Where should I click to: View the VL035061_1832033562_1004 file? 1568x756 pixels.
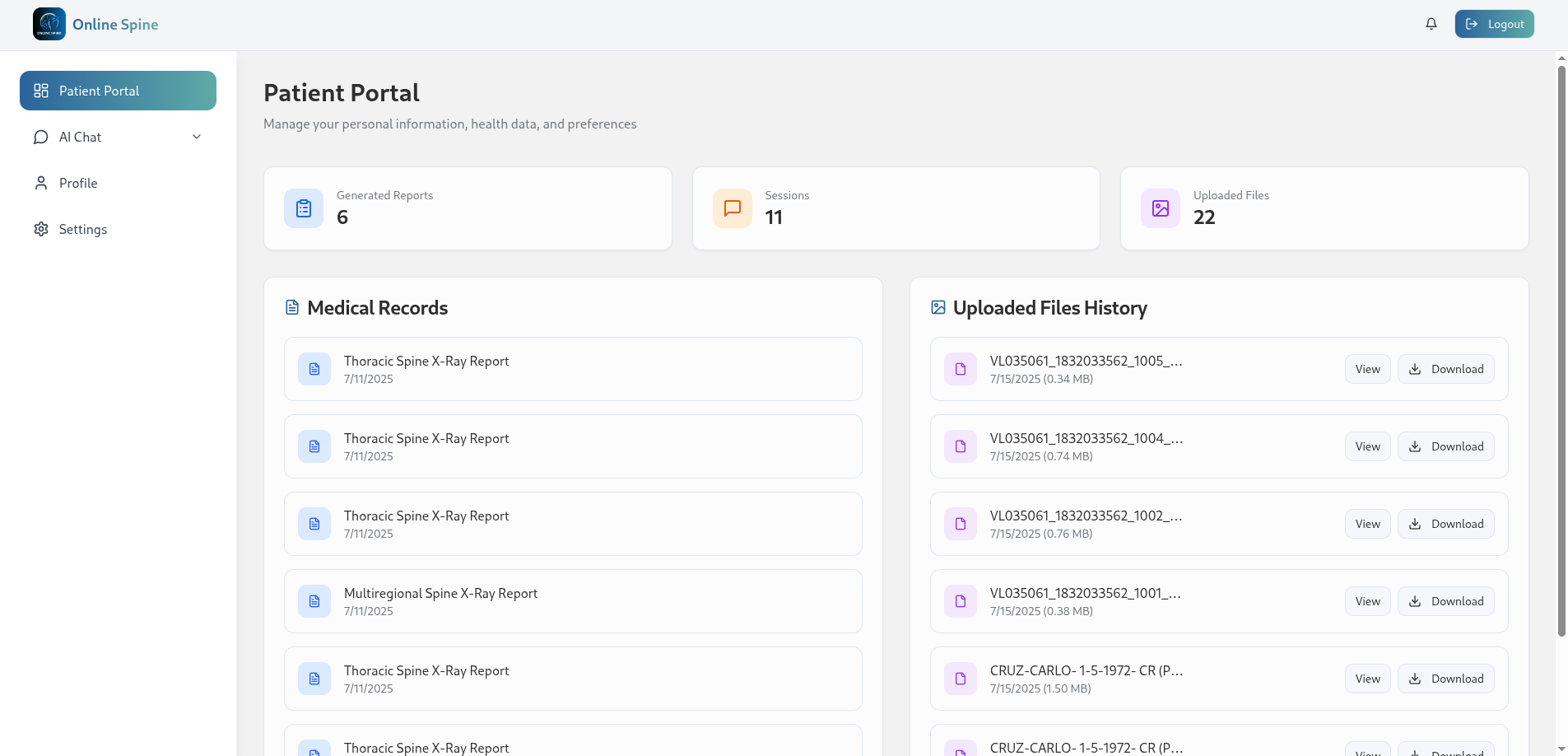pos(1367,446)
